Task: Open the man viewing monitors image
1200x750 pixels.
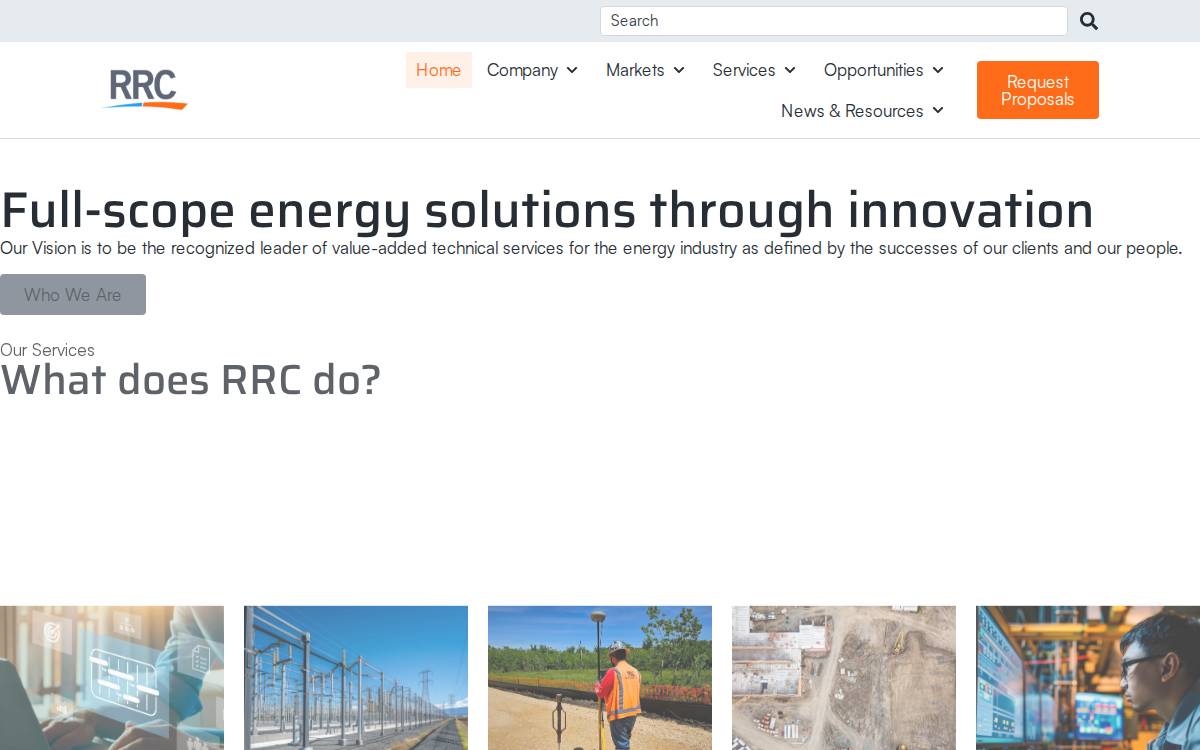Action: tap(1088, 678)
